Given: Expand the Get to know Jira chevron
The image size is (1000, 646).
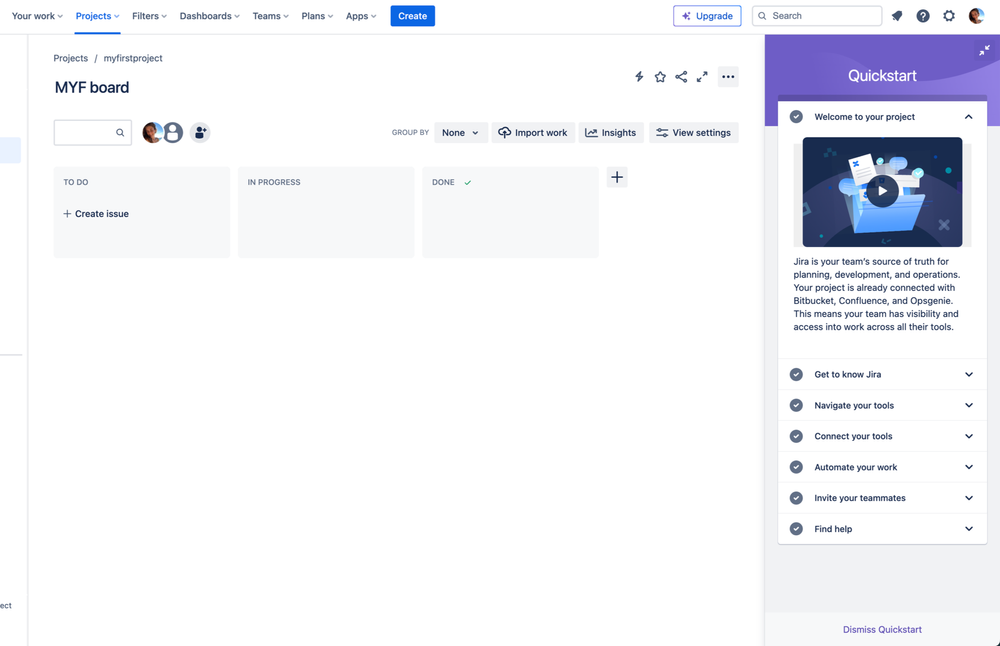Looking at the screenshot, I should [x=968, y=374].
